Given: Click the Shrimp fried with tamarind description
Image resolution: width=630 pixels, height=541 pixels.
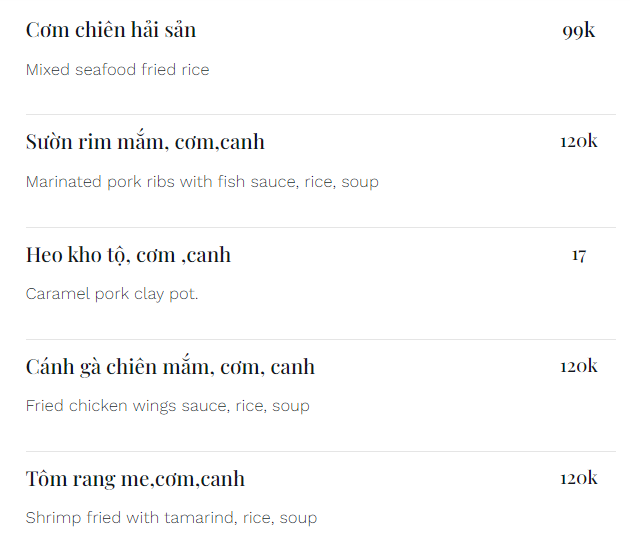Looking at the screenshot, I should (171, 518).
